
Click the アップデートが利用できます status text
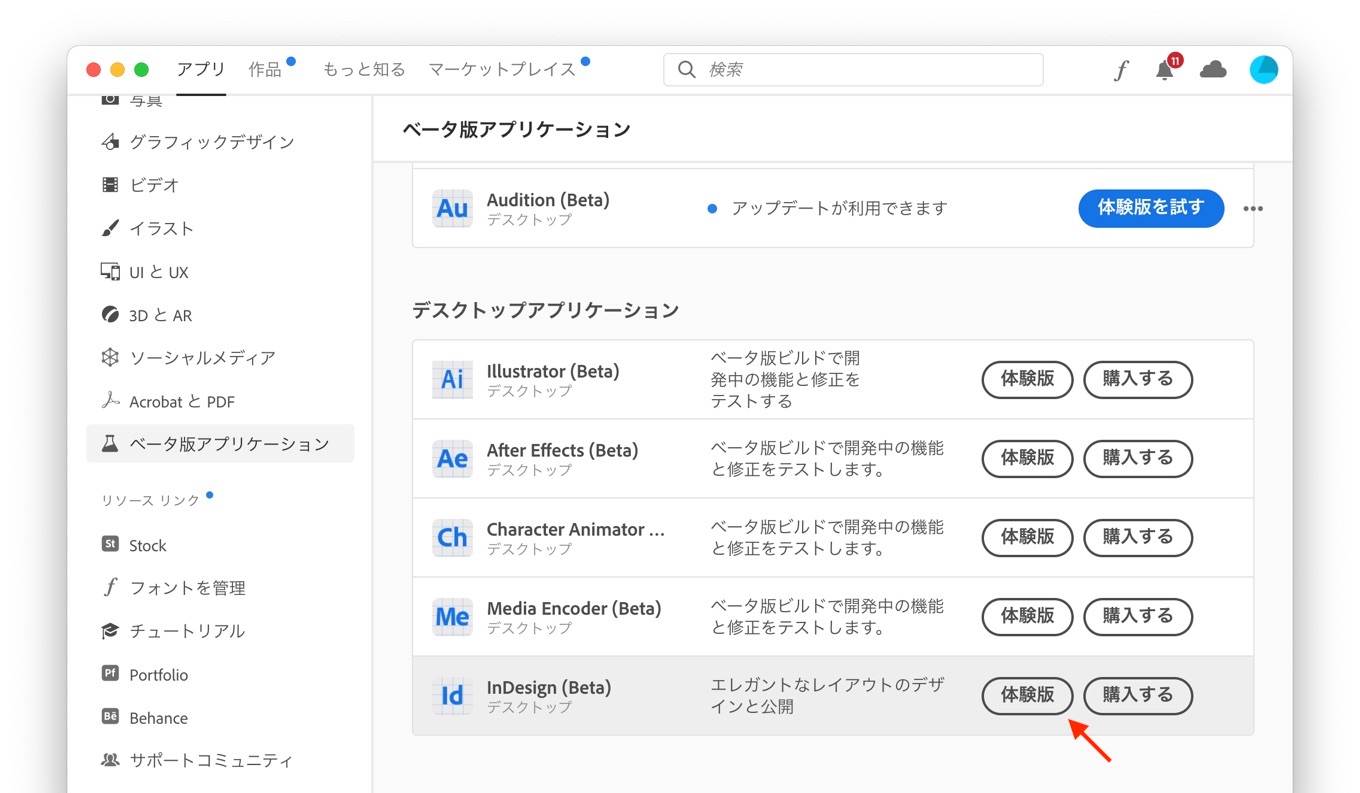pyautogui.click(x=839, y=208)
